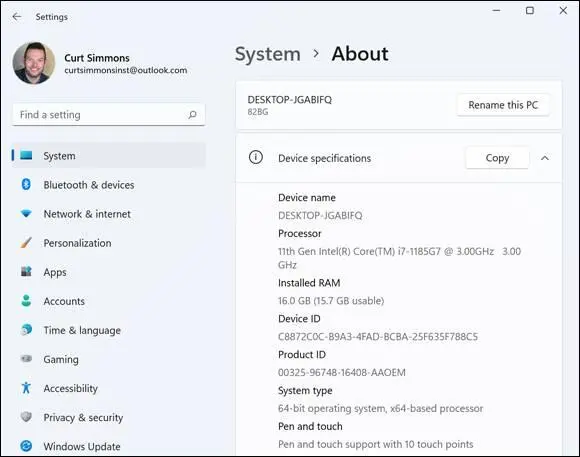
Task: Open Privacy & security label
Action: click(83, 417)
